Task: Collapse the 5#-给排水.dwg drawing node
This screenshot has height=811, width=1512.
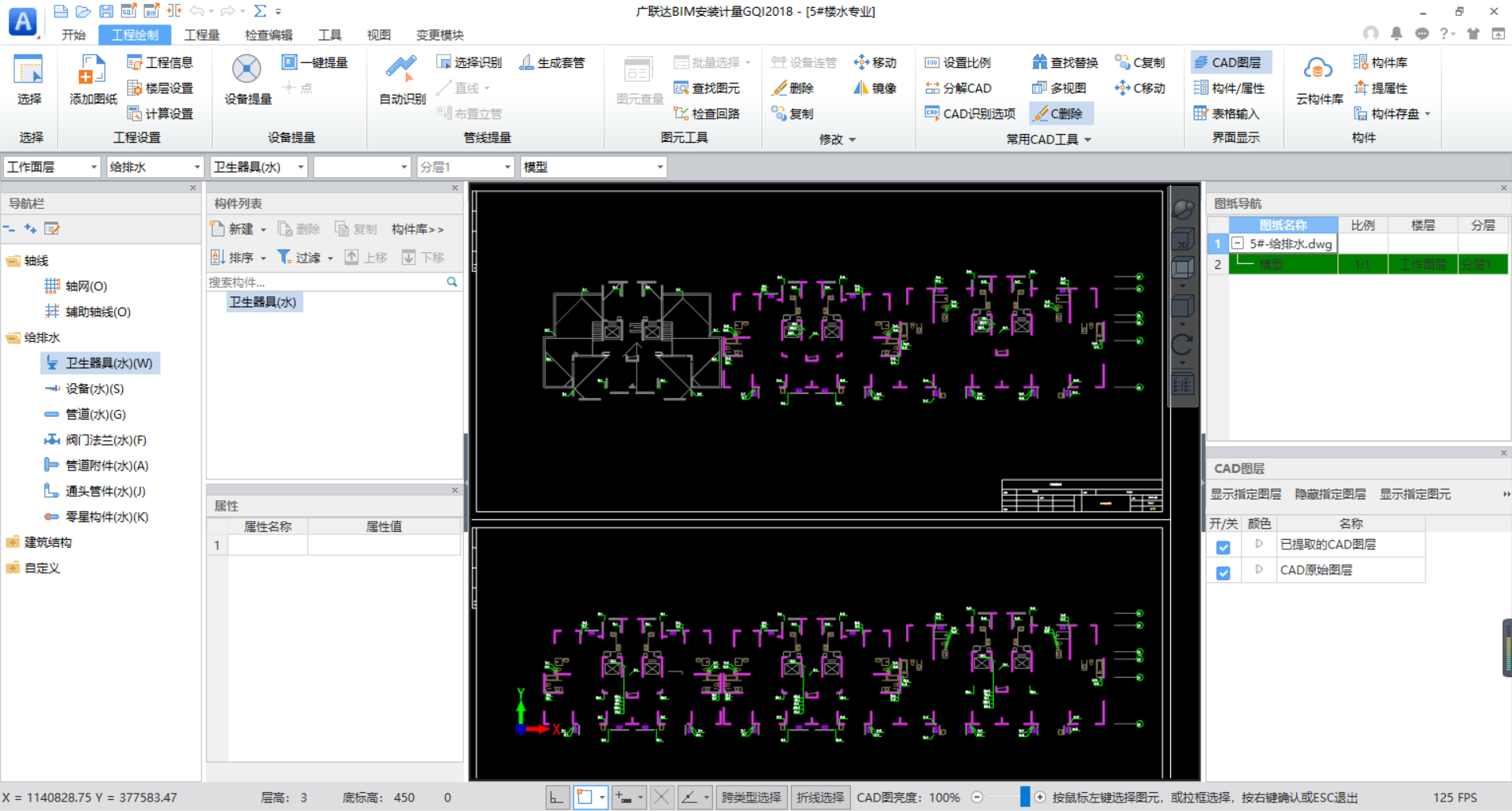Action: 1237,244
